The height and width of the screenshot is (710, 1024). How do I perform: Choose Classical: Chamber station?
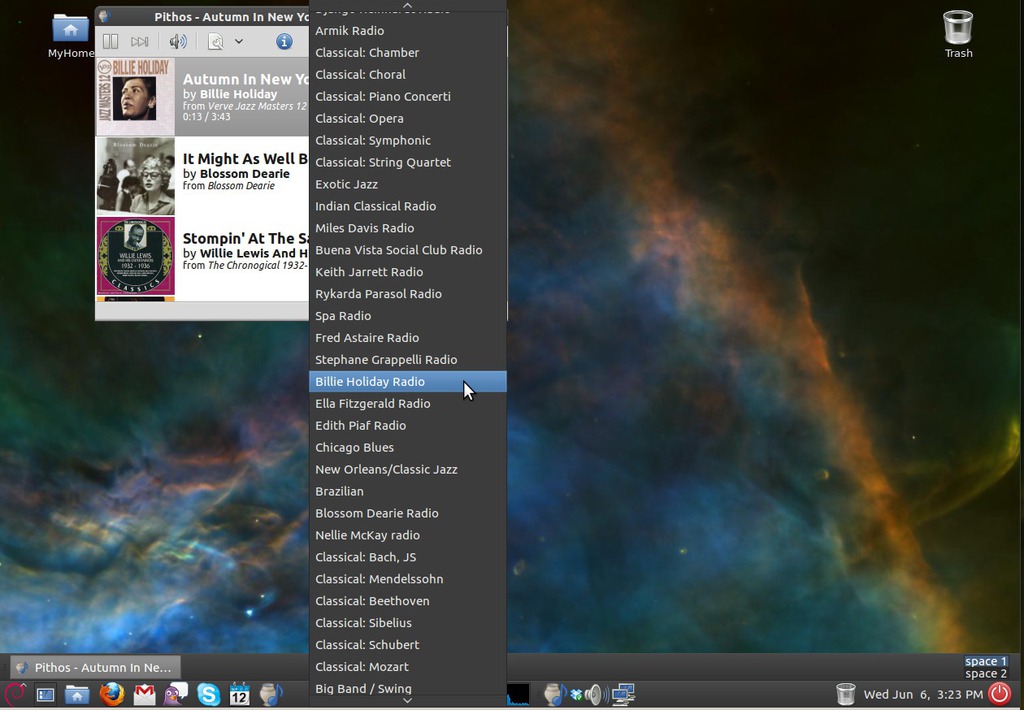click(x=408, y=53)
